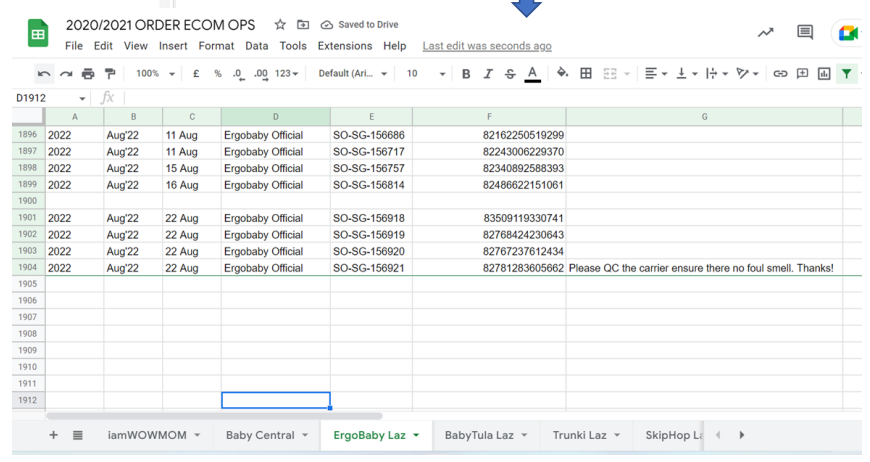
Task: Change the text color
Action: pos(532,74)
